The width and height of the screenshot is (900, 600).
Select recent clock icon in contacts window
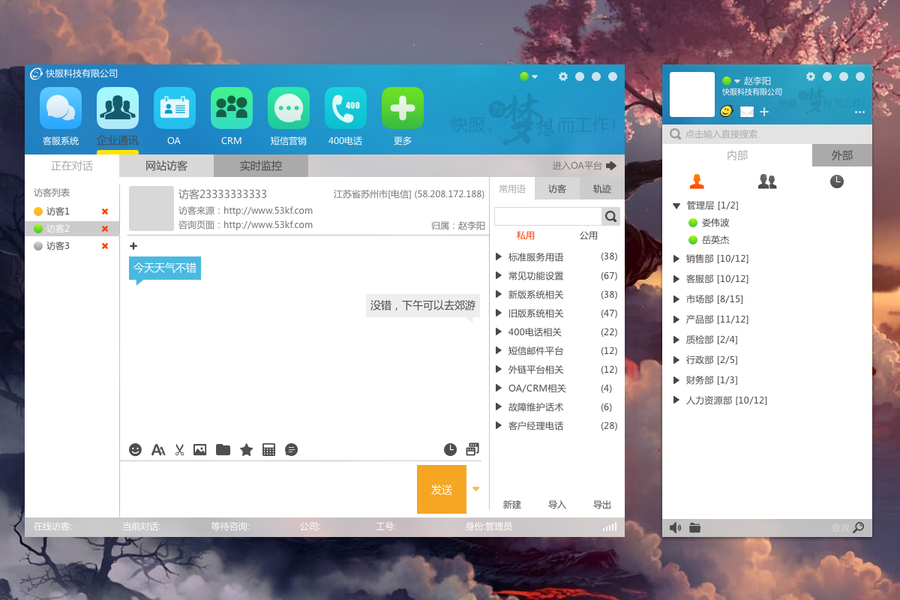pyautogui.click(x=837, y=181)
